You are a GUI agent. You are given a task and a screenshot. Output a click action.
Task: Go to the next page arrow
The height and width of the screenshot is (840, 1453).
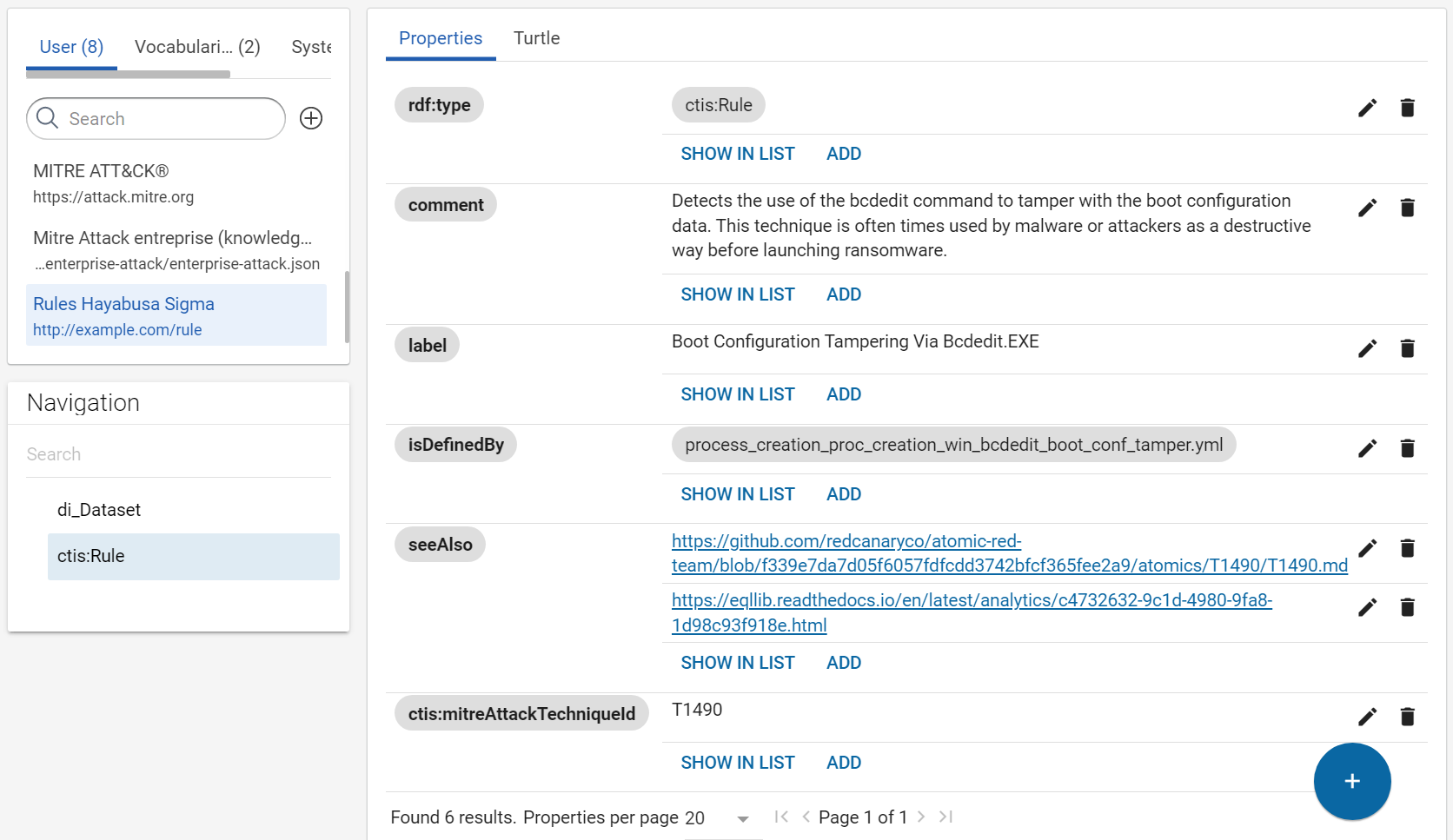(921, 817)
